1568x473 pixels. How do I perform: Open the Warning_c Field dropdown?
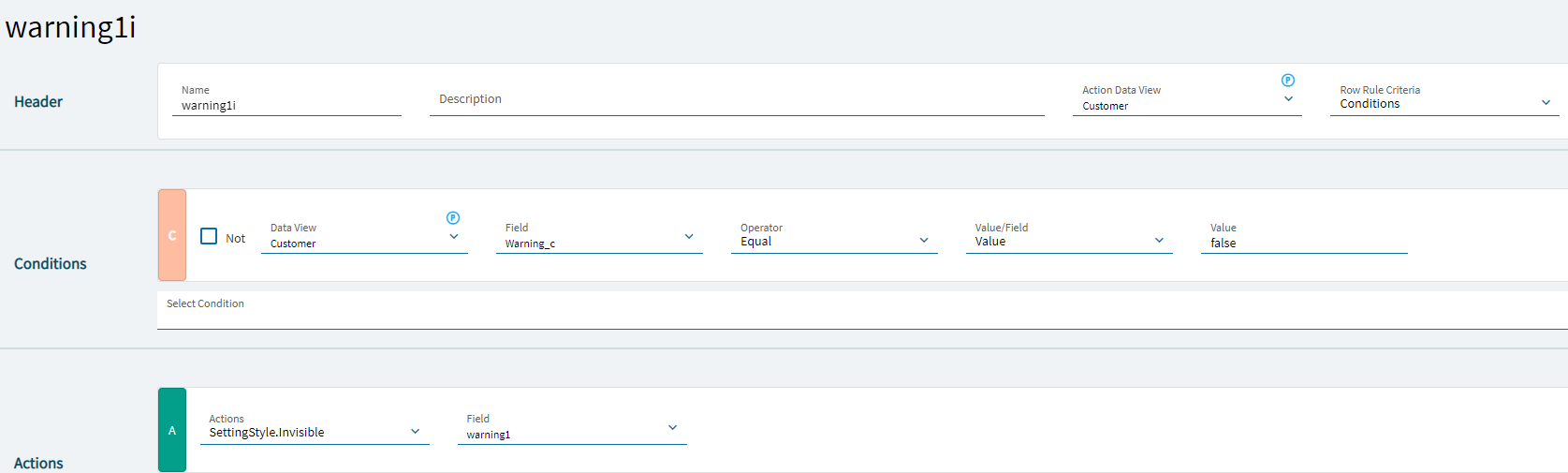click(x=689, y=237)
